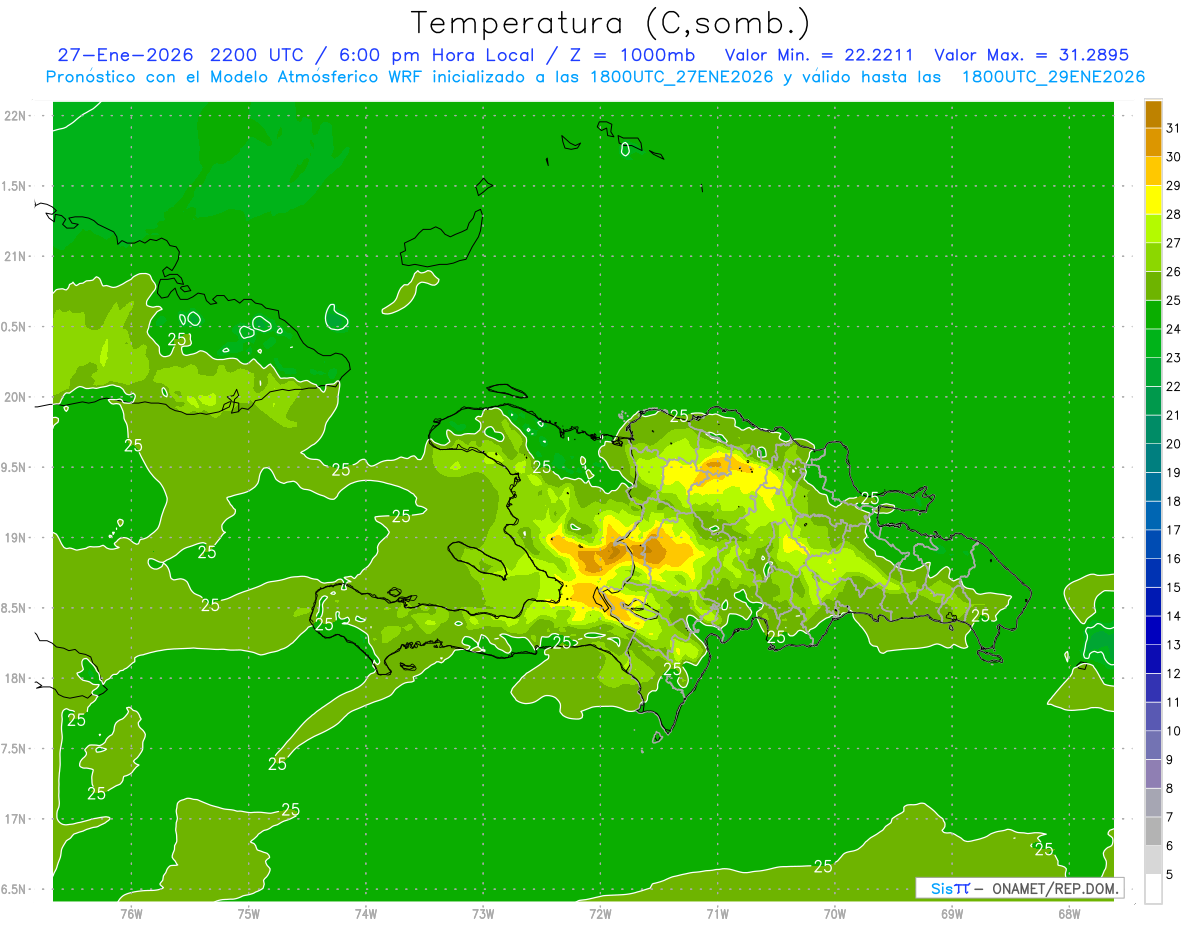
Task: Click the "6.5N" latitude tick label
Action: (15, 889)
